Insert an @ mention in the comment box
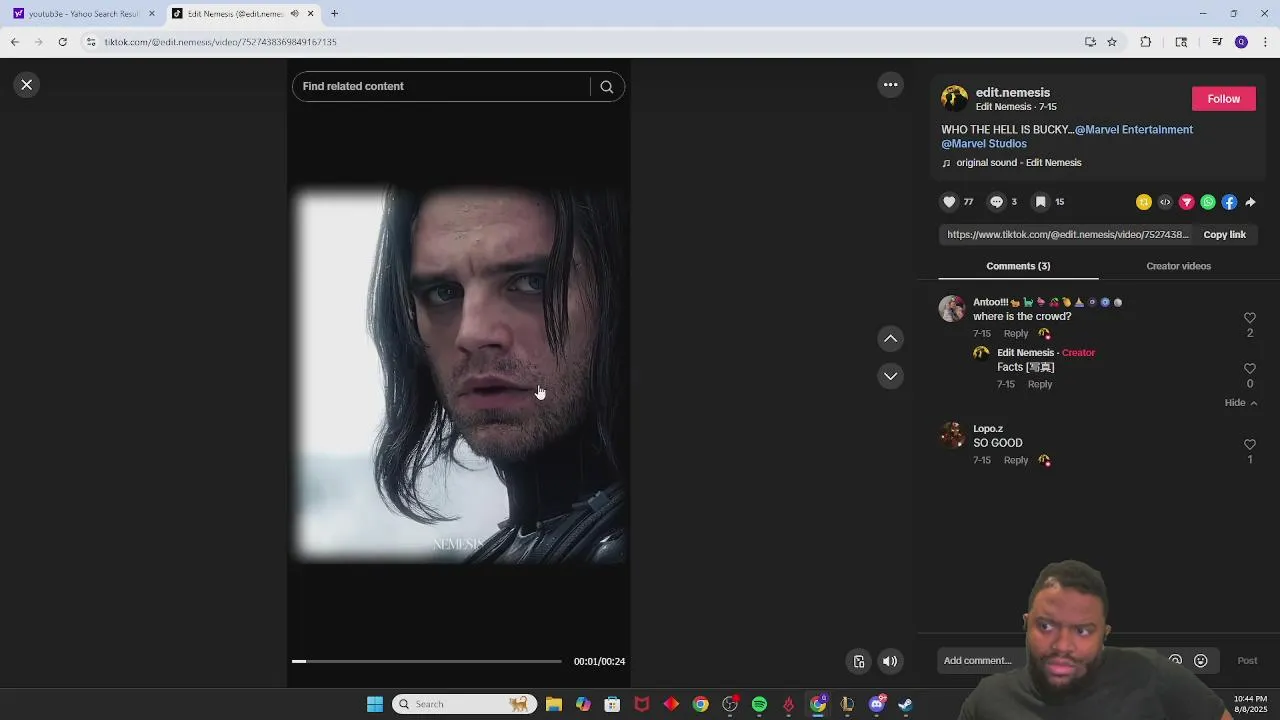This screenshot has width=1280, height=720. [x=1175, y=661]
